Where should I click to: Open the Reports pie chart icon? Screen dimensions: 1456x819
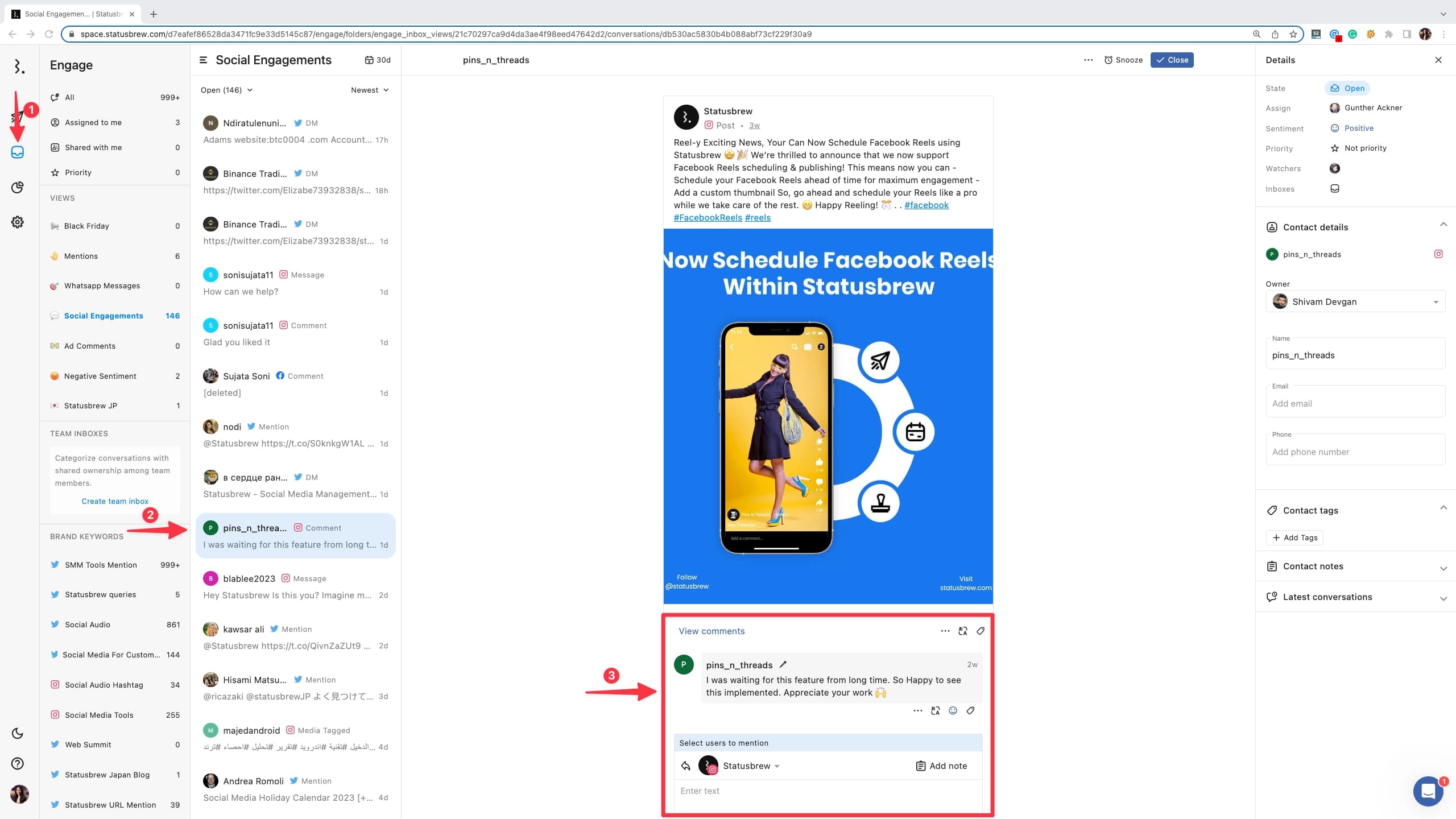[x=18, y=188]
